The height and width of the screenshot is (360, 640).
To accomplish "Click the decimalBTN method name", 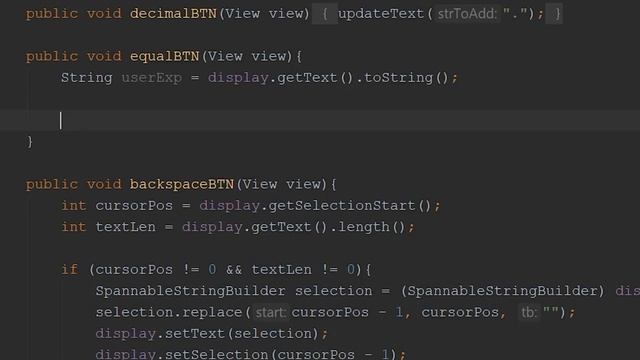I will coord(173,14).
